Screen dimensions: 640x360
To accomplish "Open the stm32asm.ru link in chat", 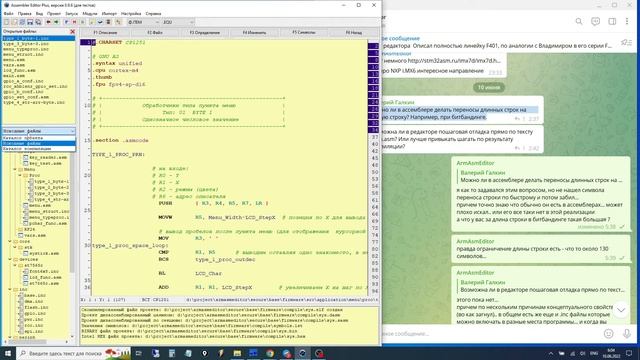I will click(454, 61).
